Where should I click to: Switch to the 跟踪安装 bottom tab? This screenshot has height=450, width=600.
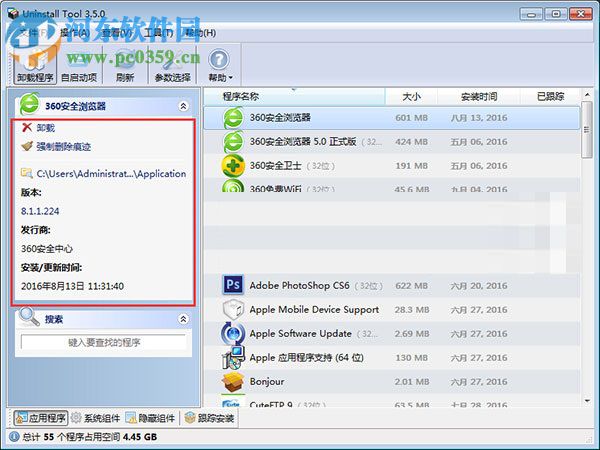pyautogui.click(x=209, y=418)
